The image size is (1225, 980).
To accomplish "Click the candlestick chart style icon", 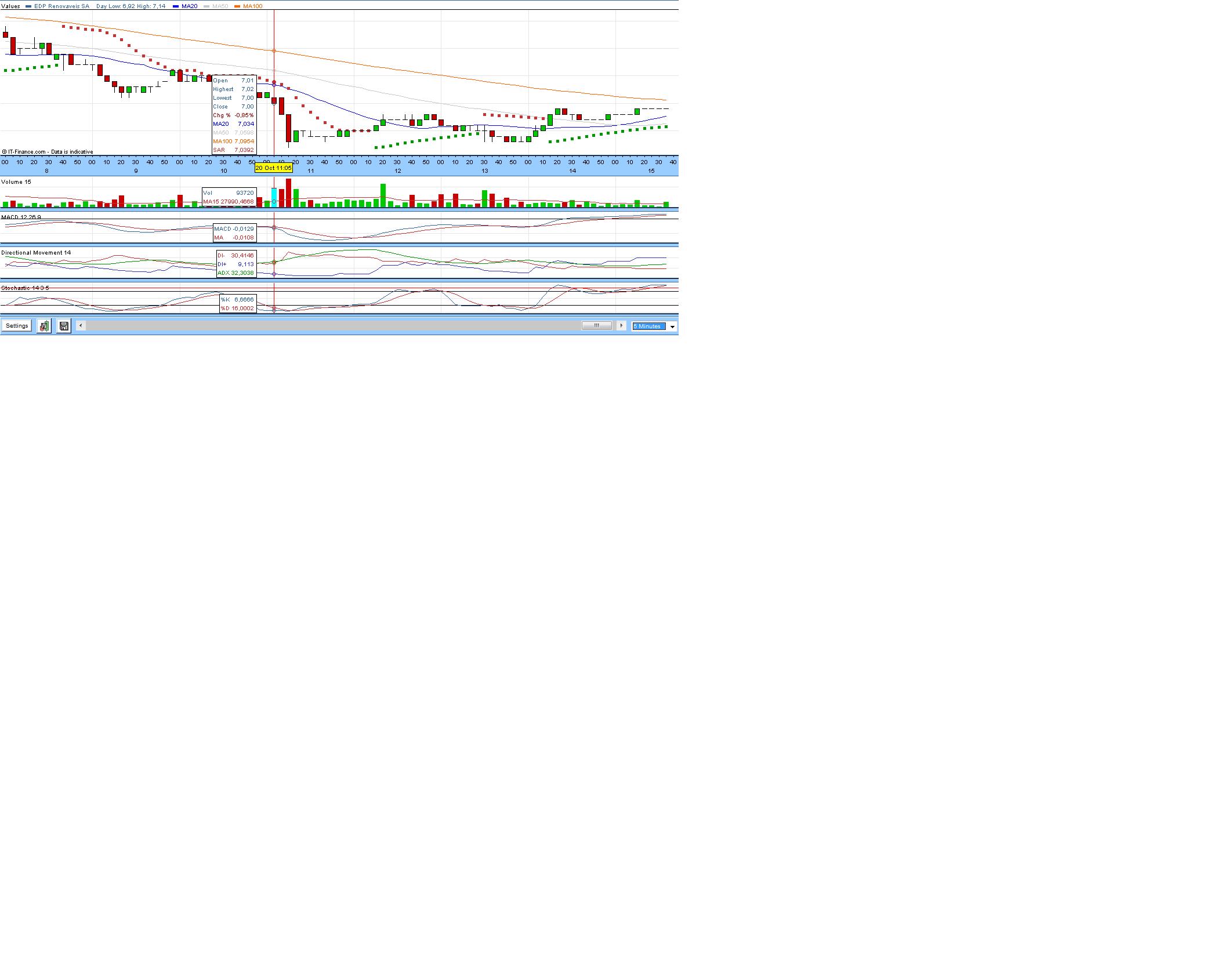I will click(x=44, y=326).
